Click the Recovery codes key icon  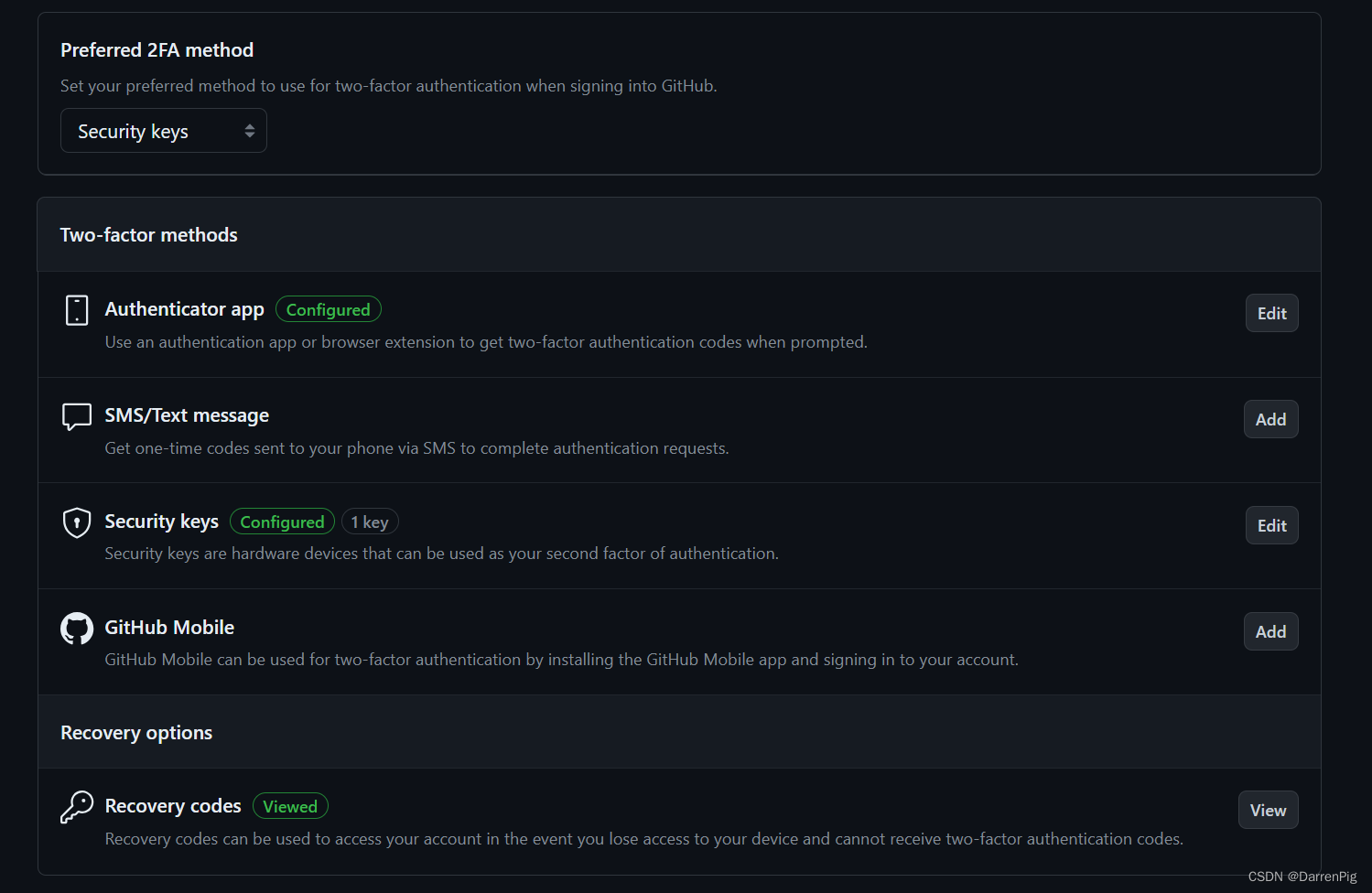(x=77, y=807)
